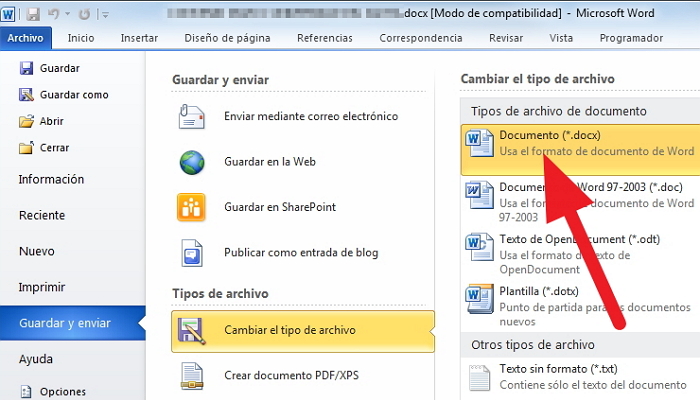Click the Save icon in quick access toolbar
The image size is (700, 400).
[33, 14]
